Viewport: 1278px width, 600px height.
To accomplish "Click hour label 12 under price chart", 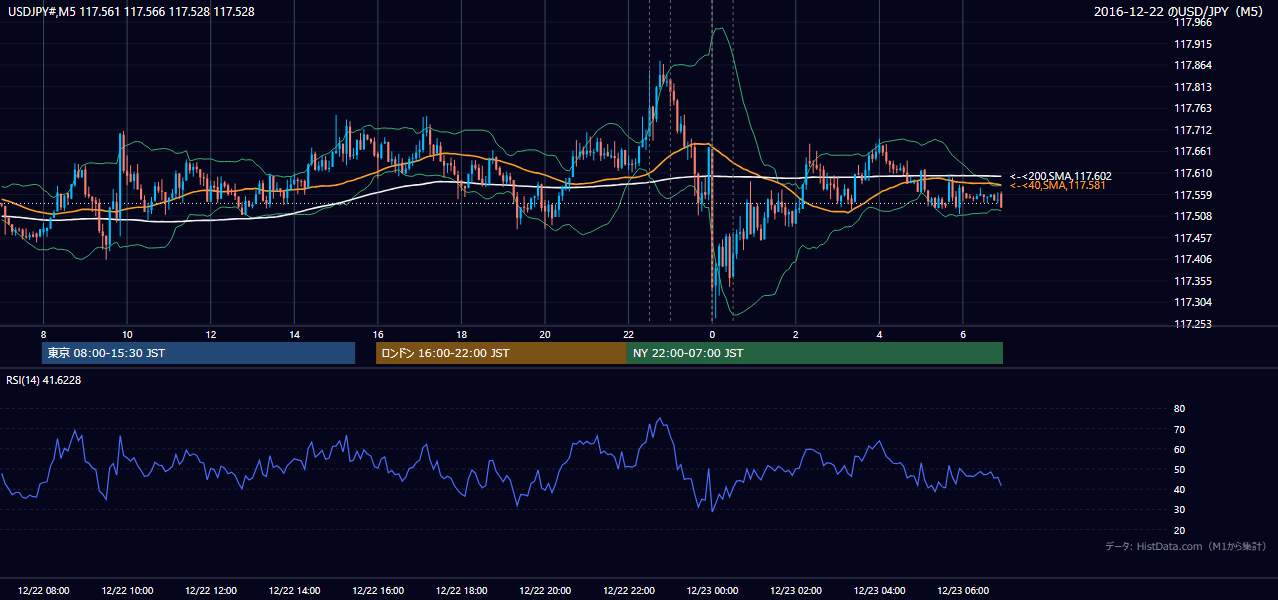I will coord(211,334).
